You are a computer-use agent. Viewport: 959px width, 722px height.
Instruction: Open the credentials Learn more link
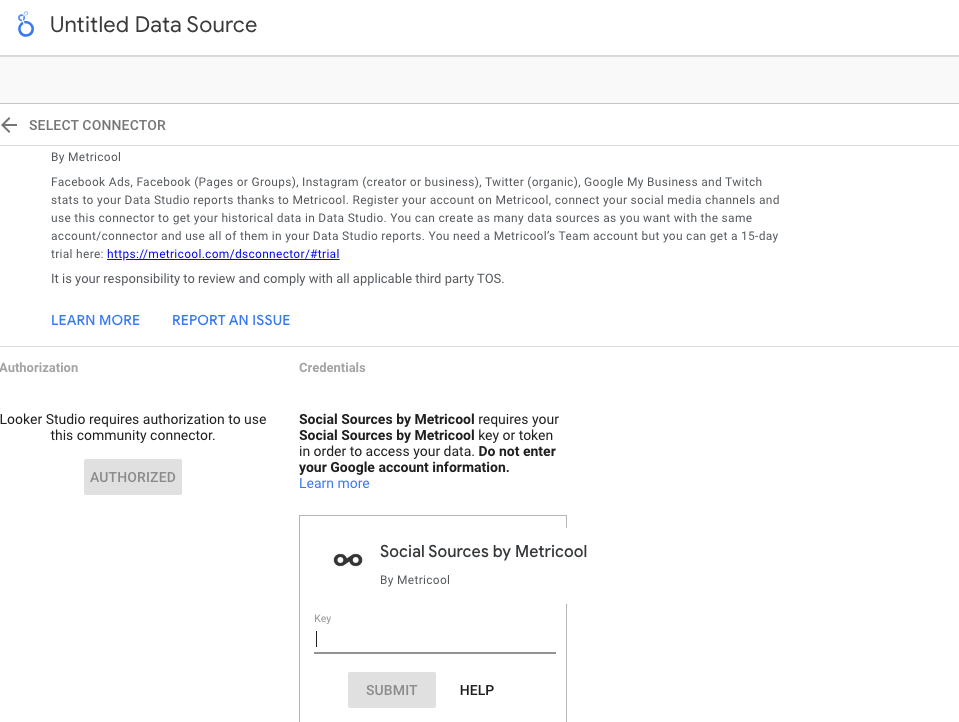(334, 483)
